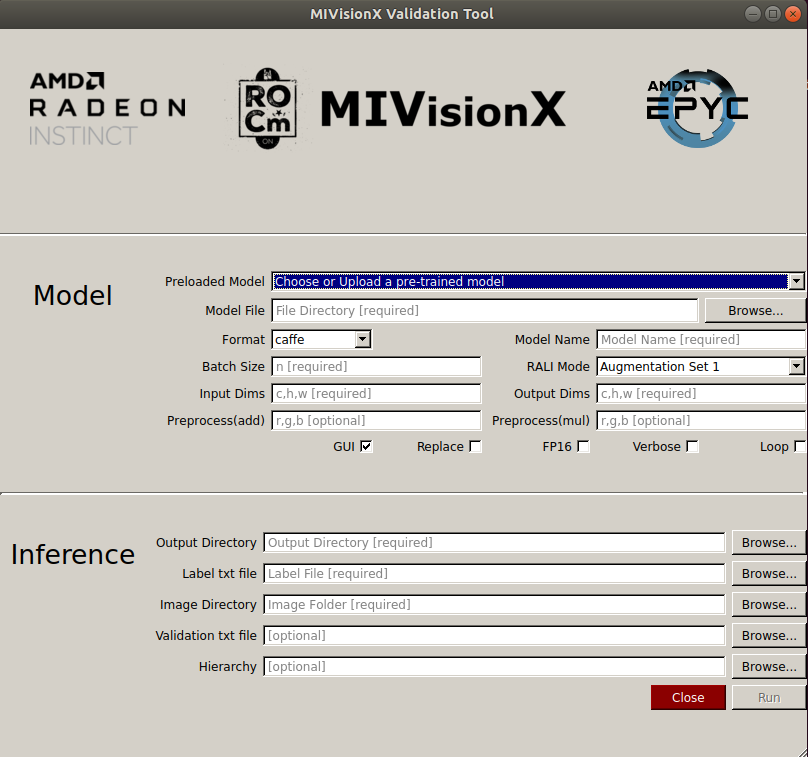Enable the FP16 checkbox
Image resolution: width=808 pixels, height=757 pixels.
(x=583, y=446)
